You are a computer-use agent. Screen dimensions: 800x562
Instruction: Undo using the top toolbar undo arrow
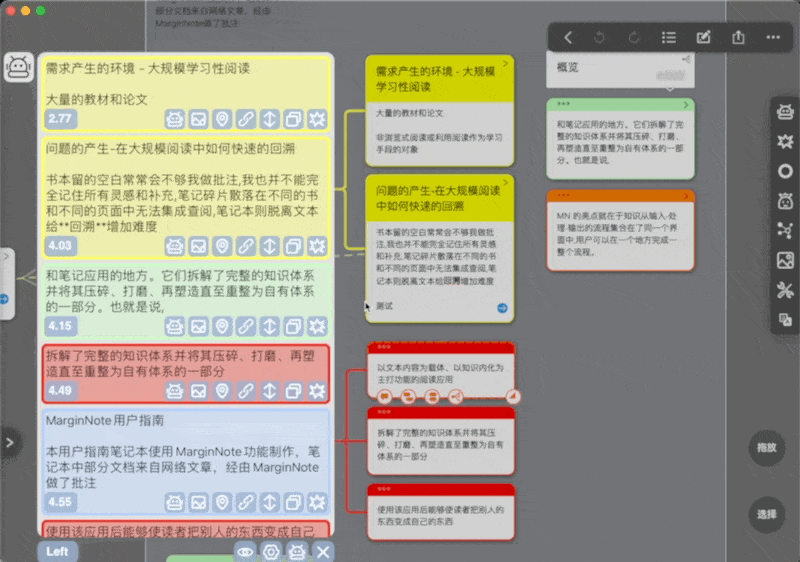[599, 37]
